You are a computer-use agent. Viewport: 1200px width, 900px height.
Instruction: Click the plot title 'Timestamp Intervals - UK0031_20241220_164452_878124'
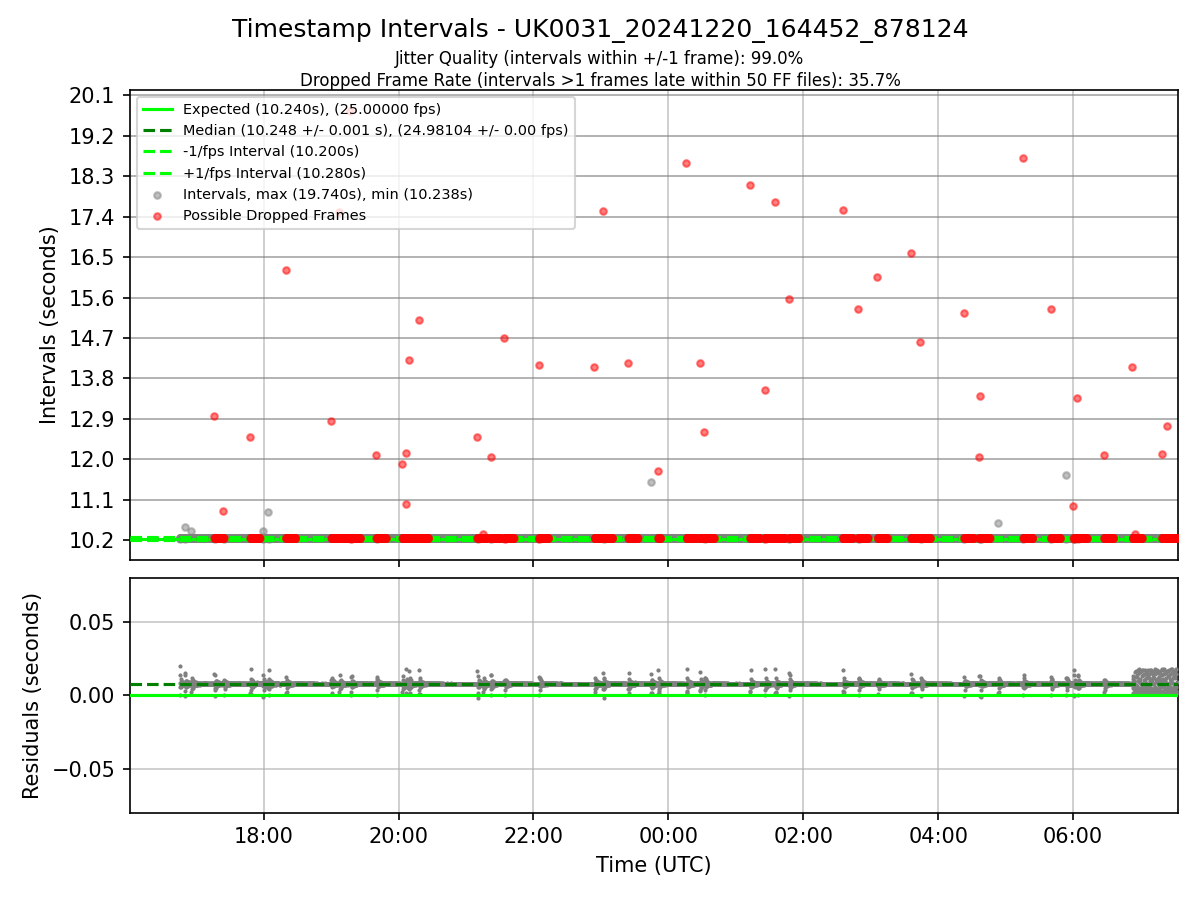coord(600,29)
